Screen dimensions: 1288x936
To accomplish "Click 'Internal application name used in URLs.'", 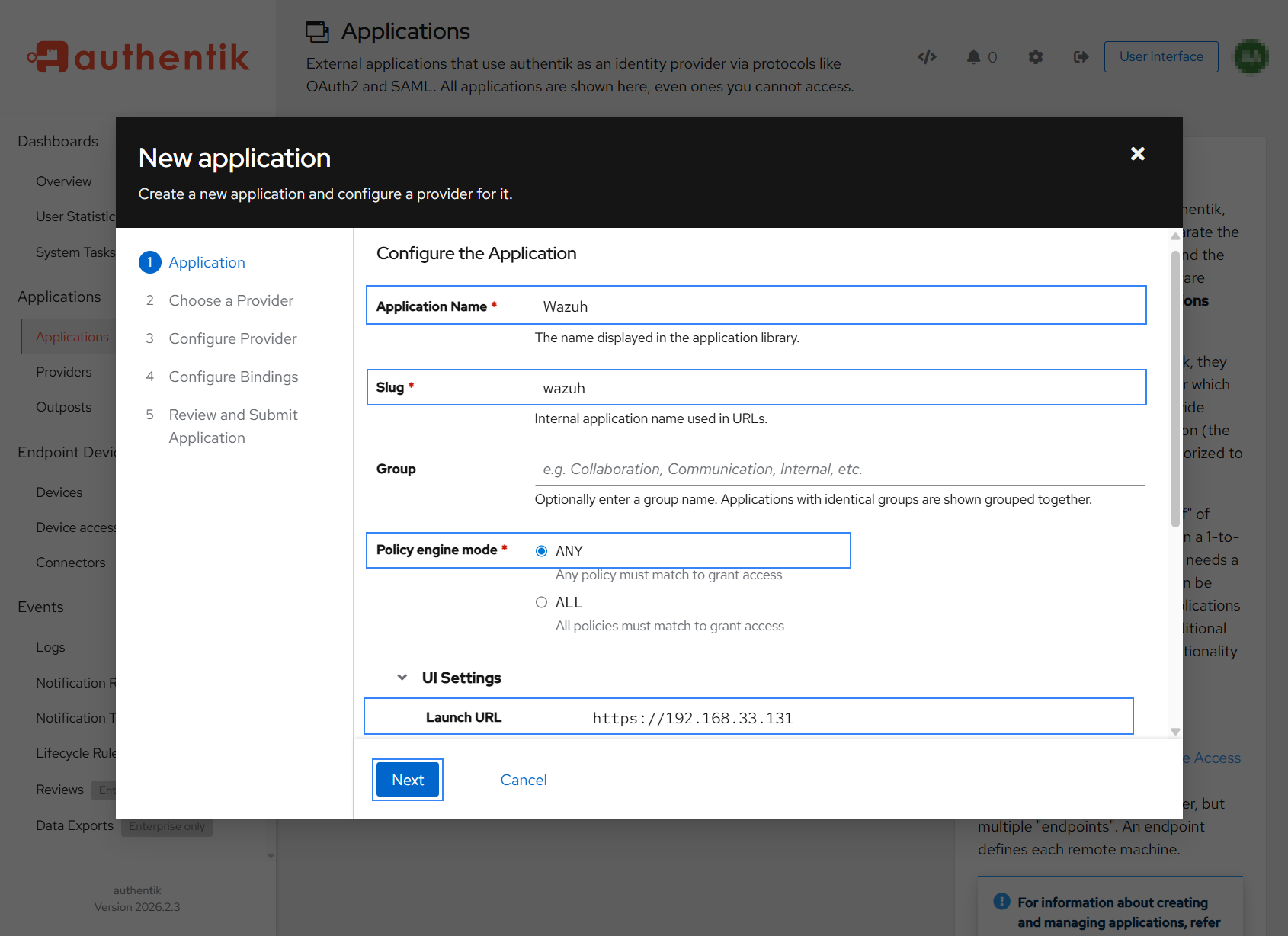I will tap(651, 418).
